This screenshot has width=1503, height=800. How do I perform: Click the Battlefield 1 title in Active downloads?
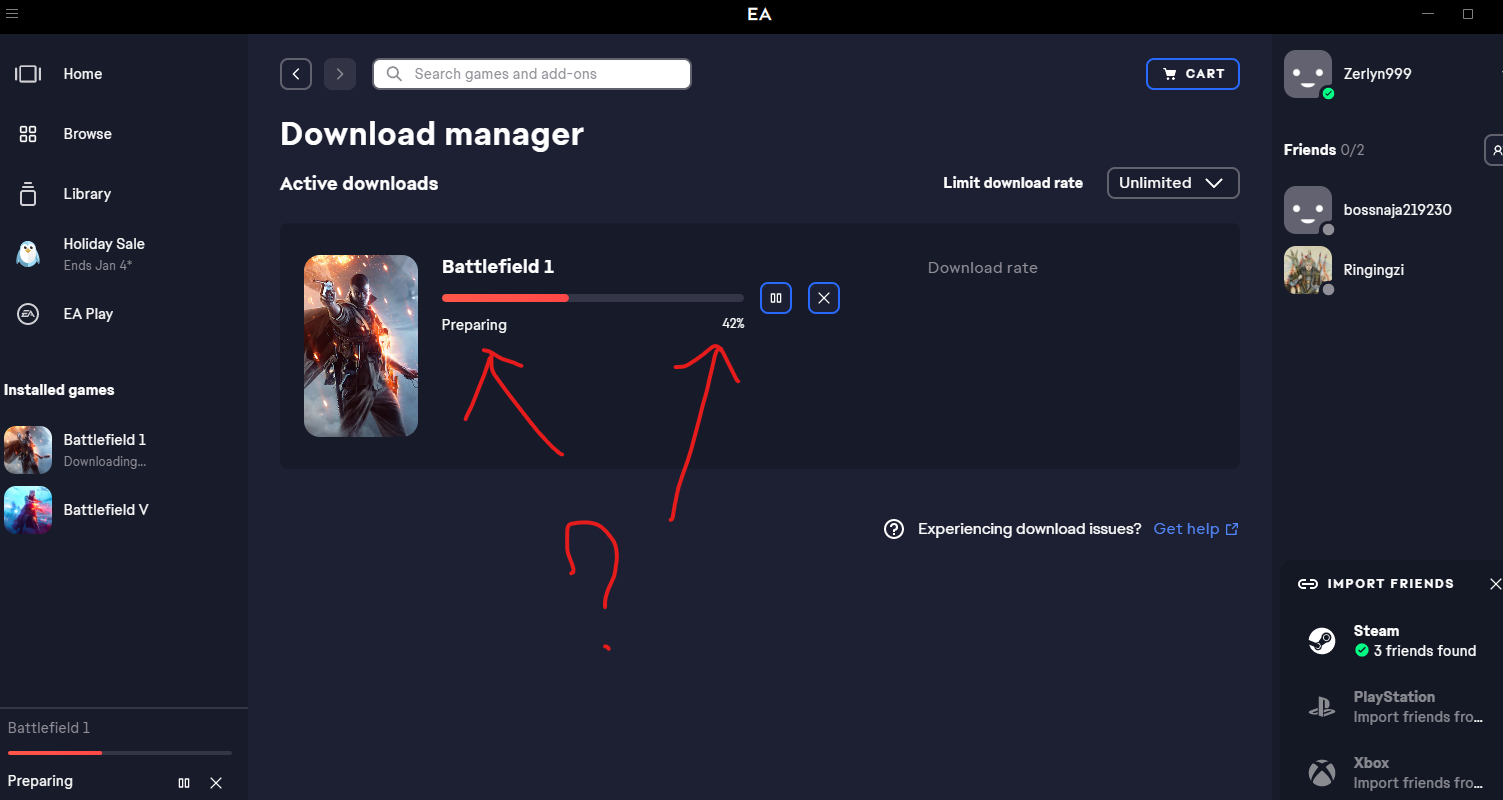(498, 267)
